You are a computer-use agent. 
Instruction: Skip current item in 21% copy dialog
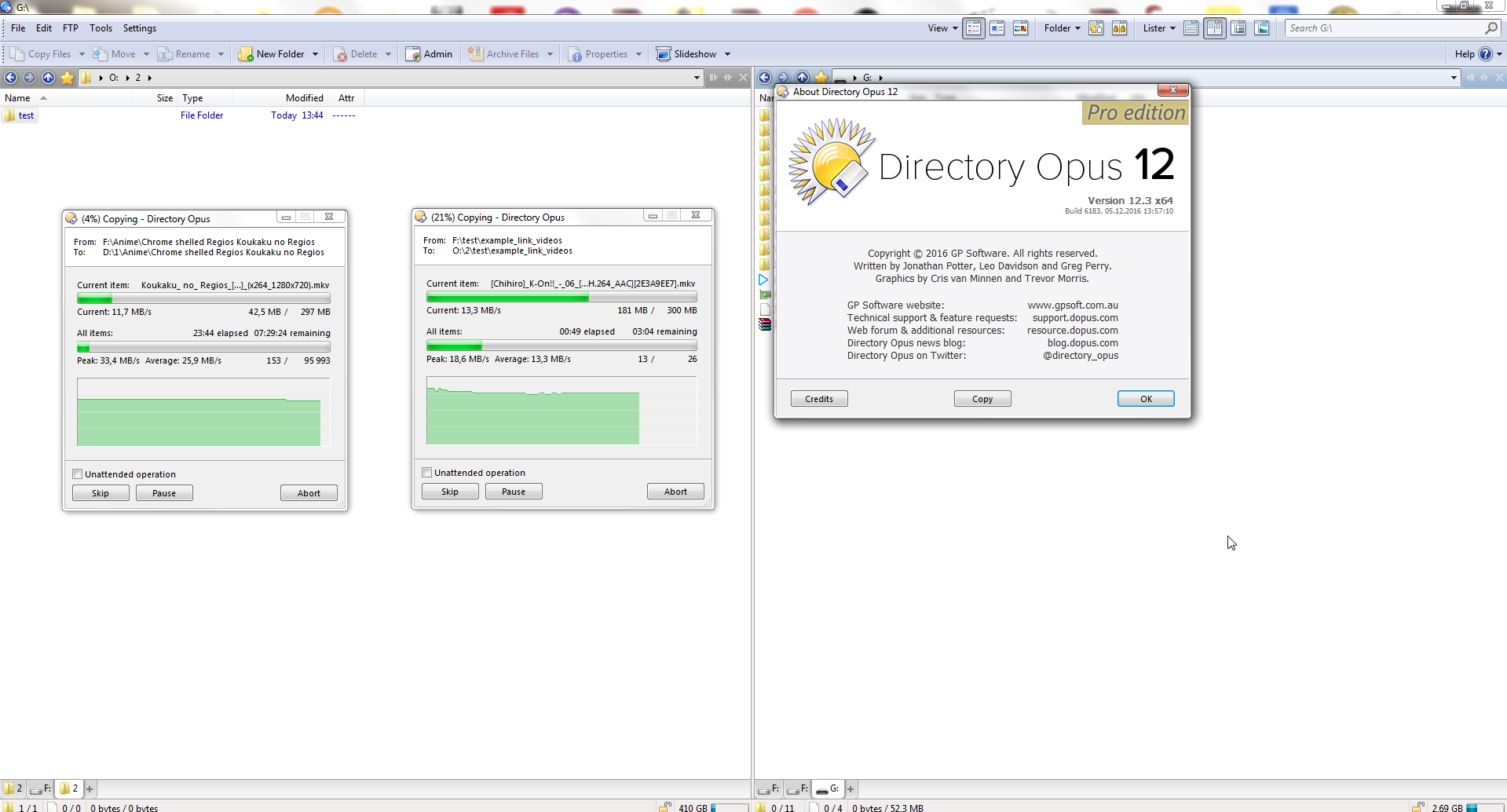tap(450, 492)
